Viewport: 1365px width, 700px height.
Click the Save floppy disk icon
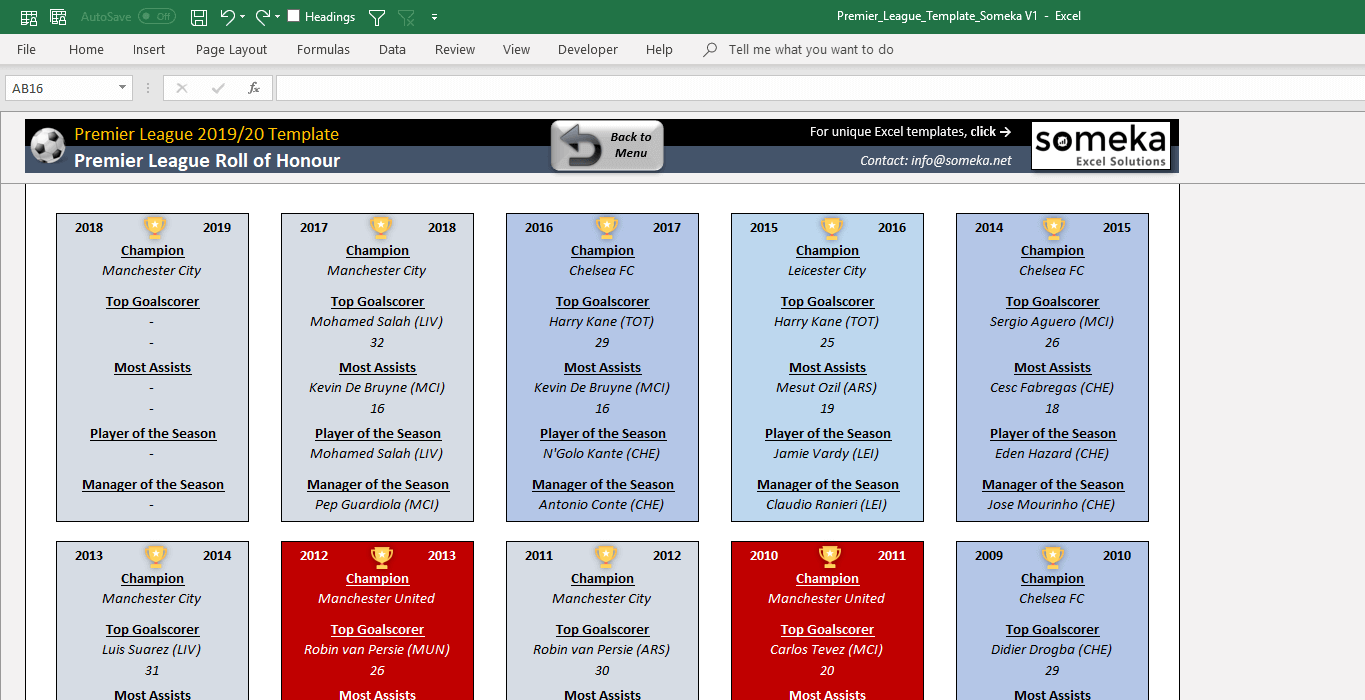(199, 17)
